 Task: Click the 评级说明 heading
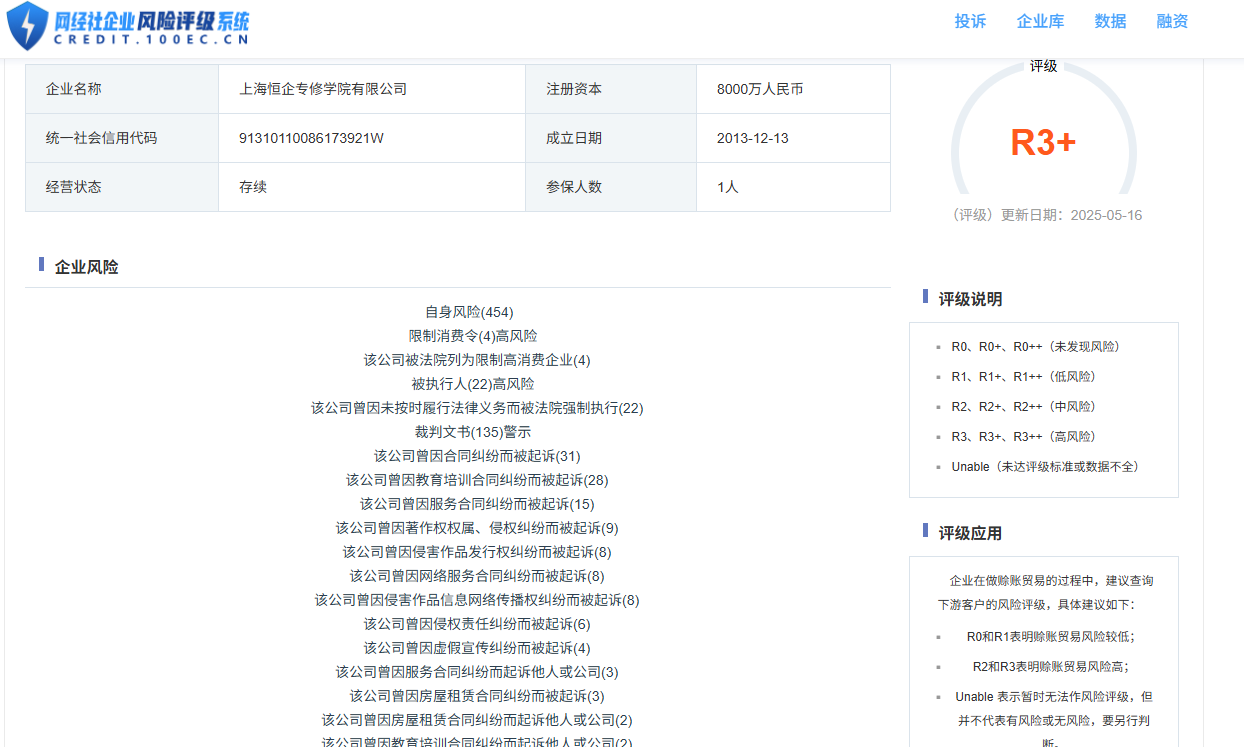tap(970, 299)
